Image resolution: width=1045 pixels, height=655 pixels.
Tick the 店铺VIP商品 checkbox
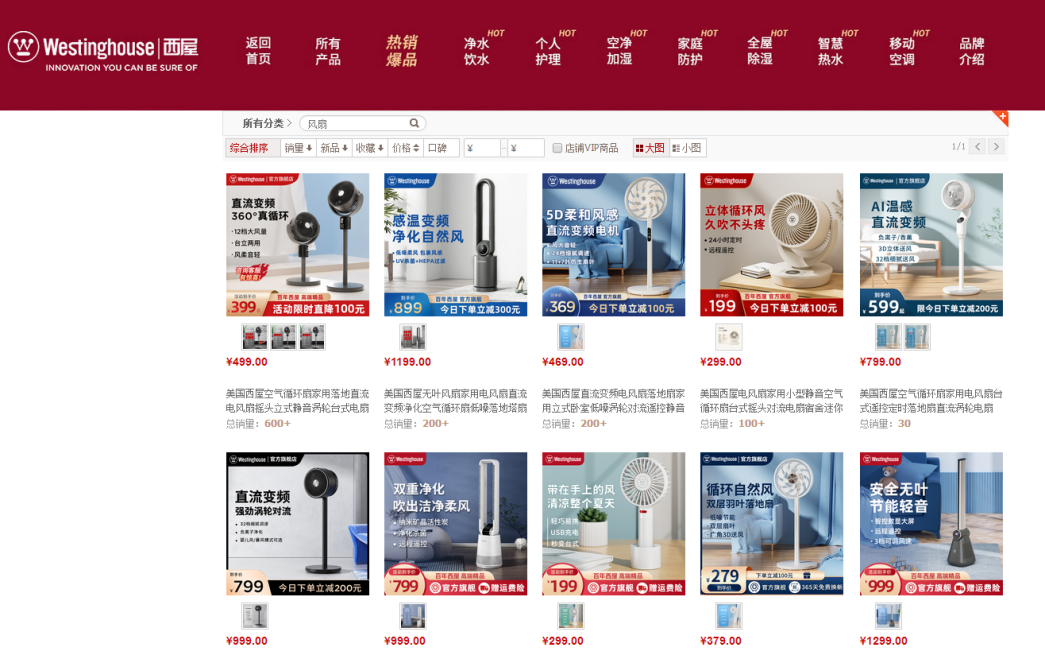pos(557,148)
